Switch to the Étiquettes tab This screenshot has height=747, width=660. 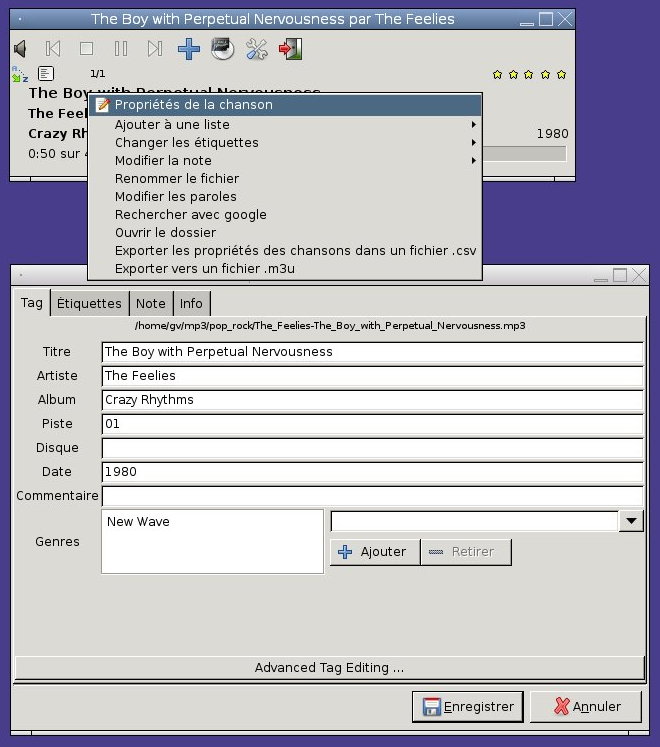[x=89, y=303]
